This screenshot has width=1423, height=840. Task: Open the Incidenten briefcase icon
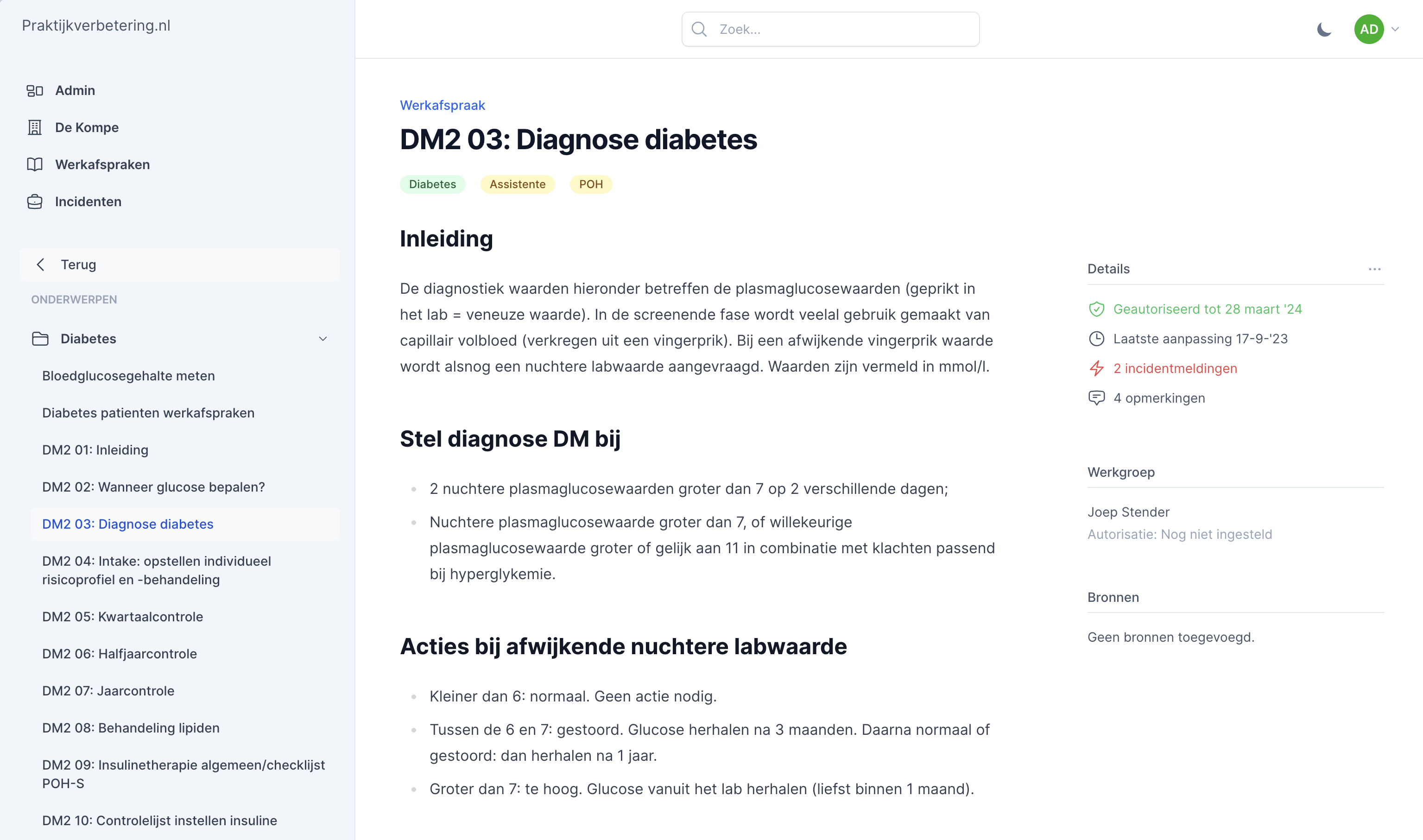coord(35,202)
